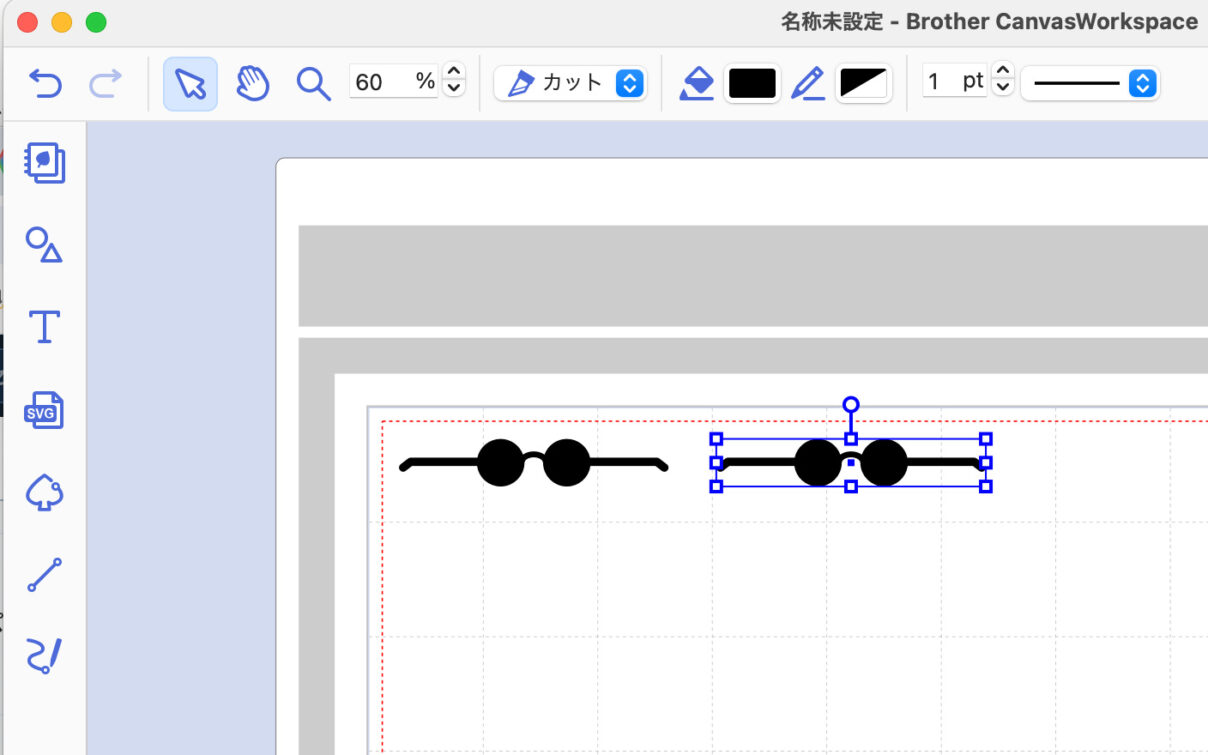The width and height of the screenshot is (1208, 755).
Task: Click the SVG import icon
Action: 44,410
